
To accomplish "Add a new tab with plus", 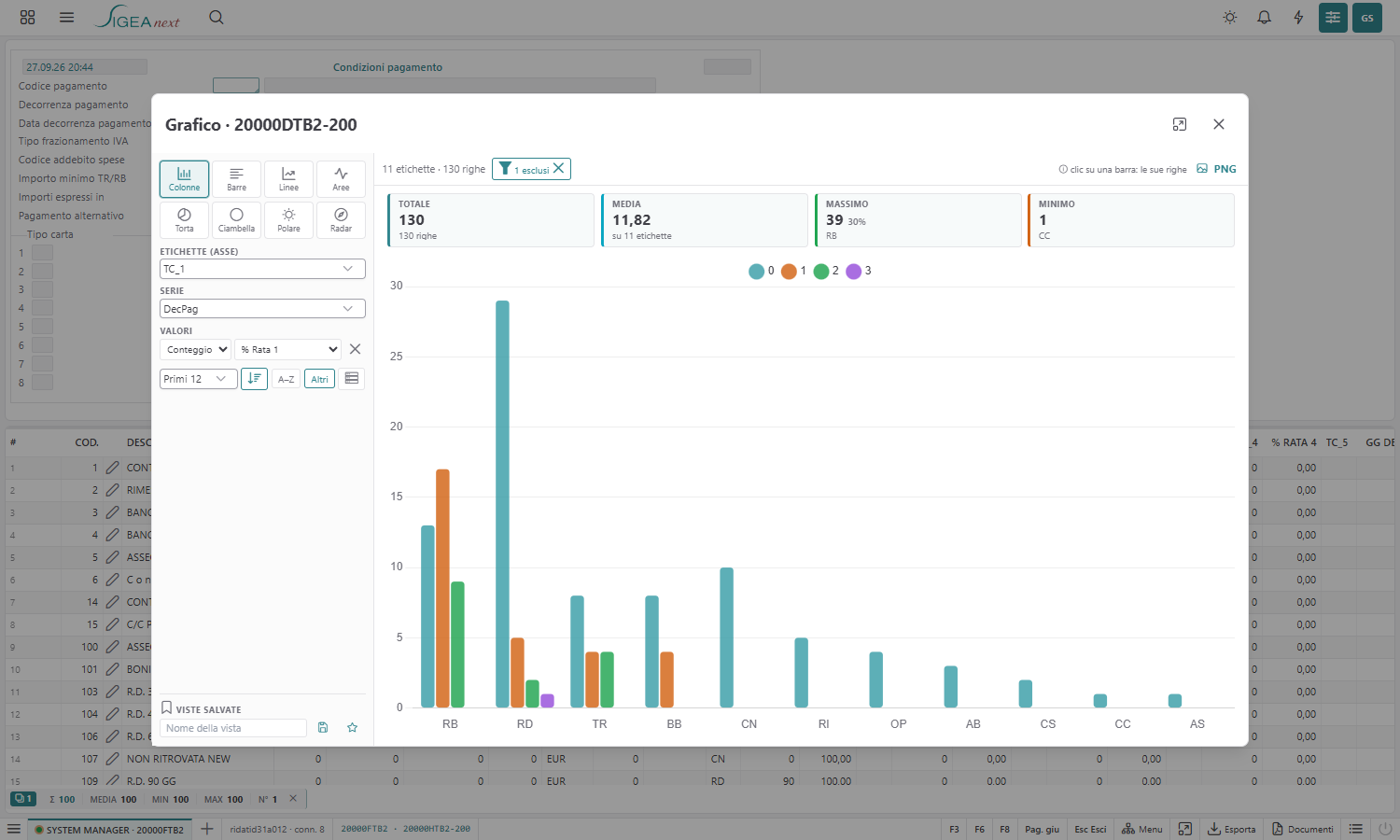I will (207, 829).
